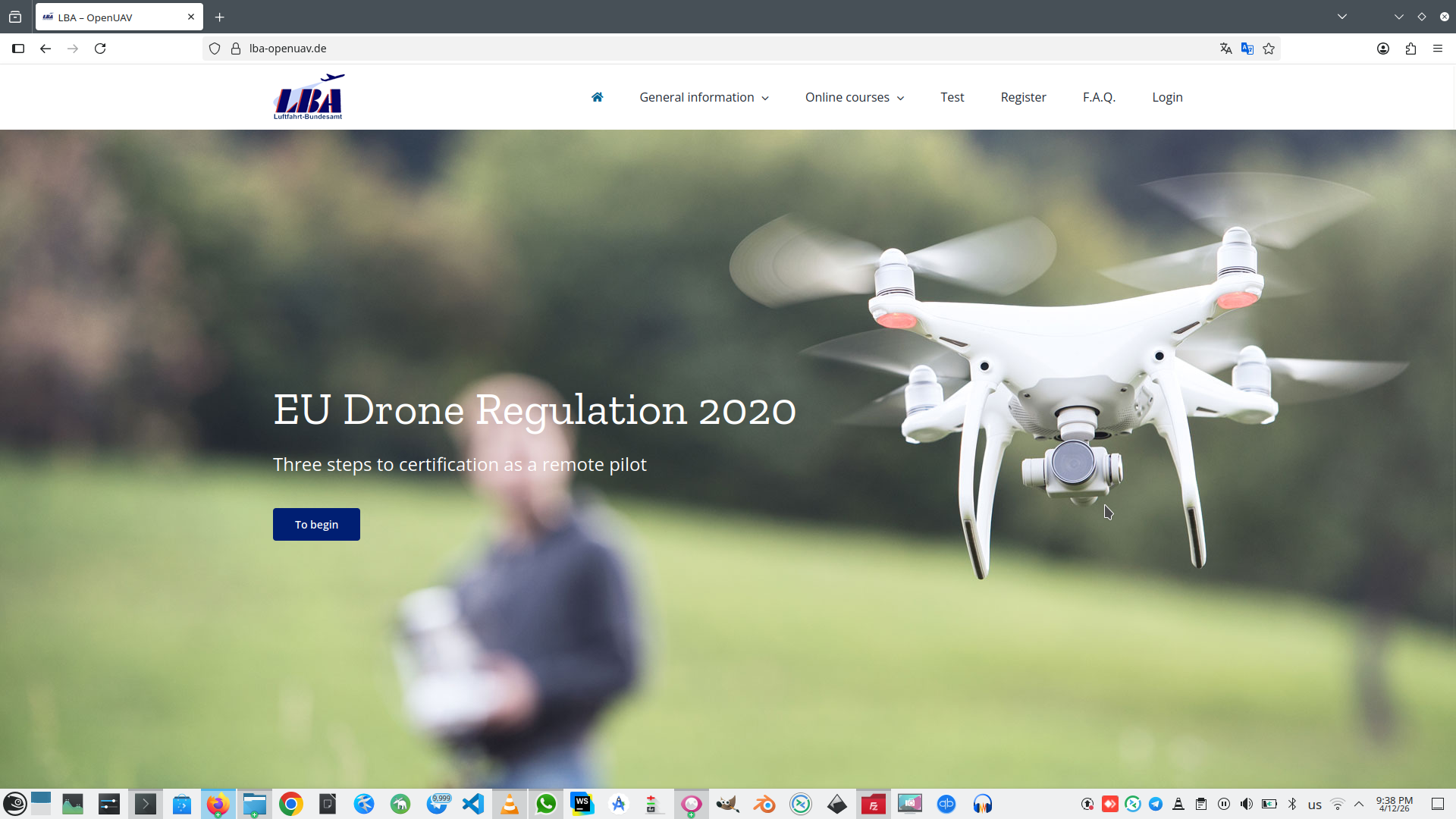This screenshot has width=1456, height=819.
Task: Reload the current page
Action: tap(100, 49)
